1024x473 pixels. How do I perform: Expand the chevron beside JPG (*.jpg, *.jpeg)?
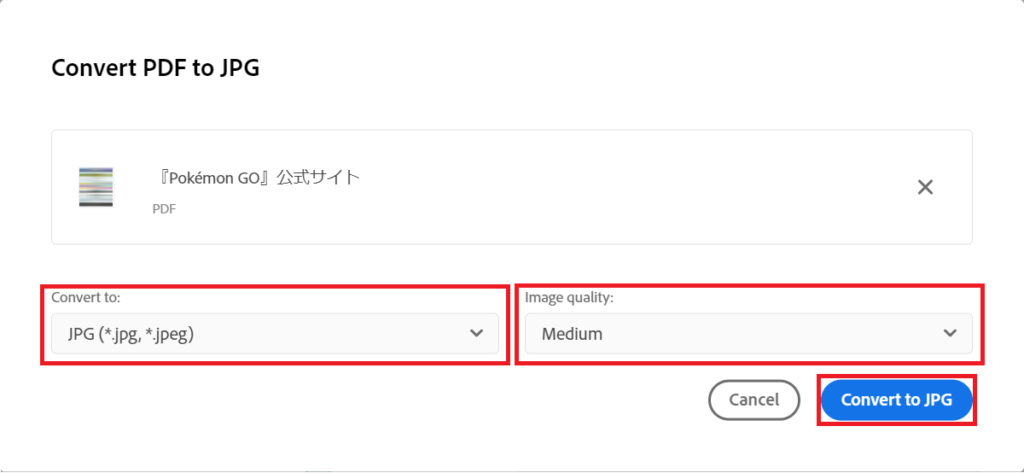pos(477,334)
